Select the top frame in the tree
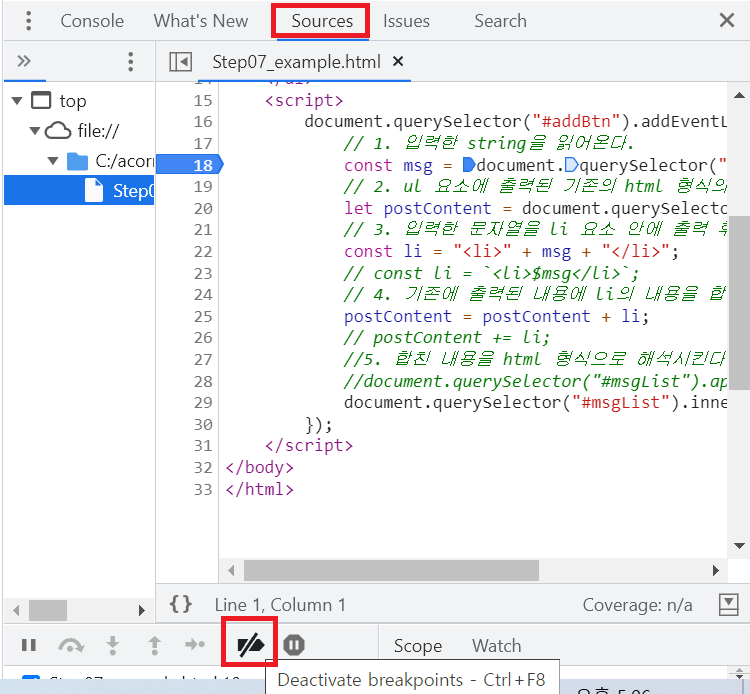This screenshot has height=694, width=750. click(x=73, y=101)
